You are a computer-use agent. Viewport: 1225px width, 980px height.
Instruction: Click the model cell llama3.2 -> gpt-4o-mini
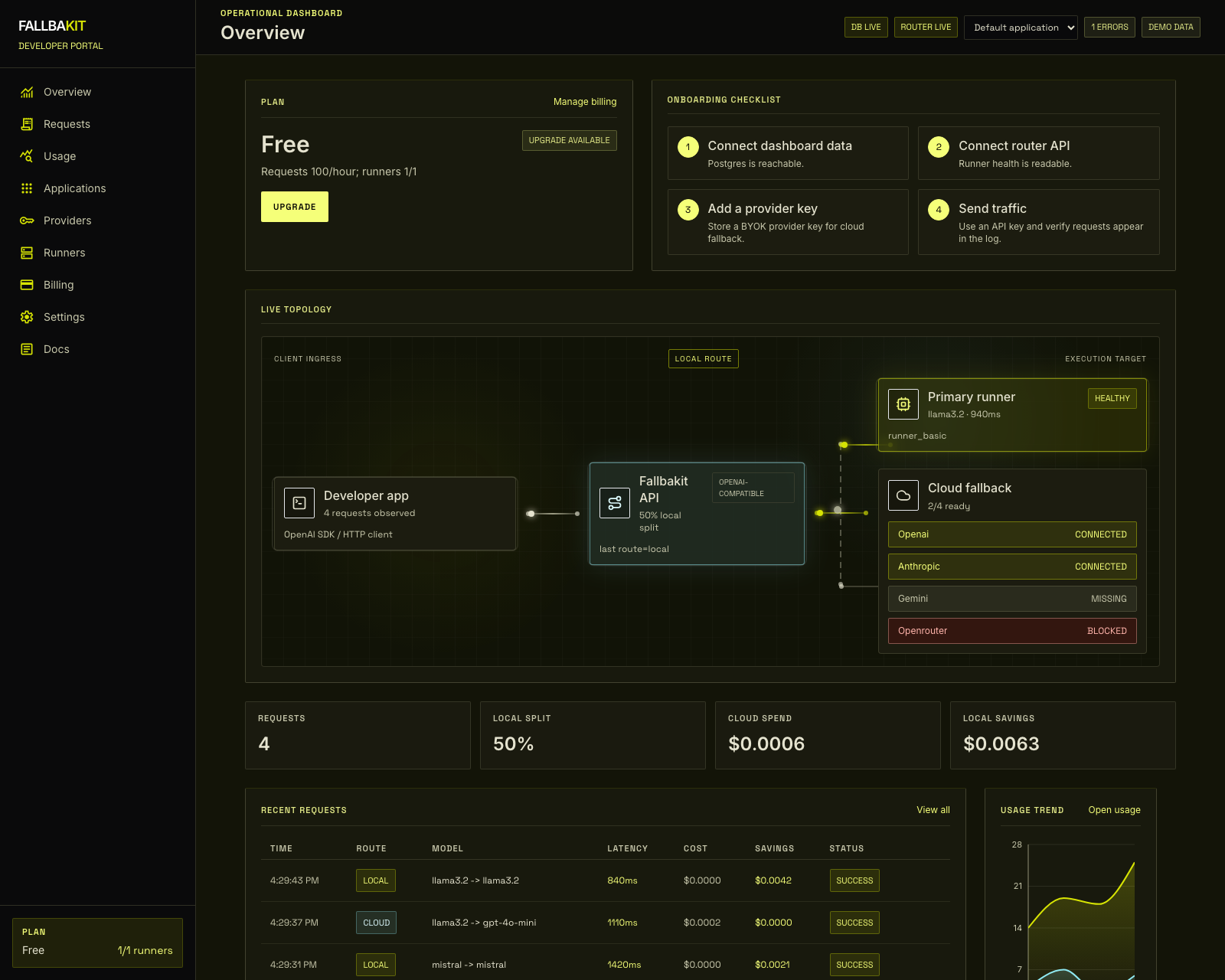484,923
